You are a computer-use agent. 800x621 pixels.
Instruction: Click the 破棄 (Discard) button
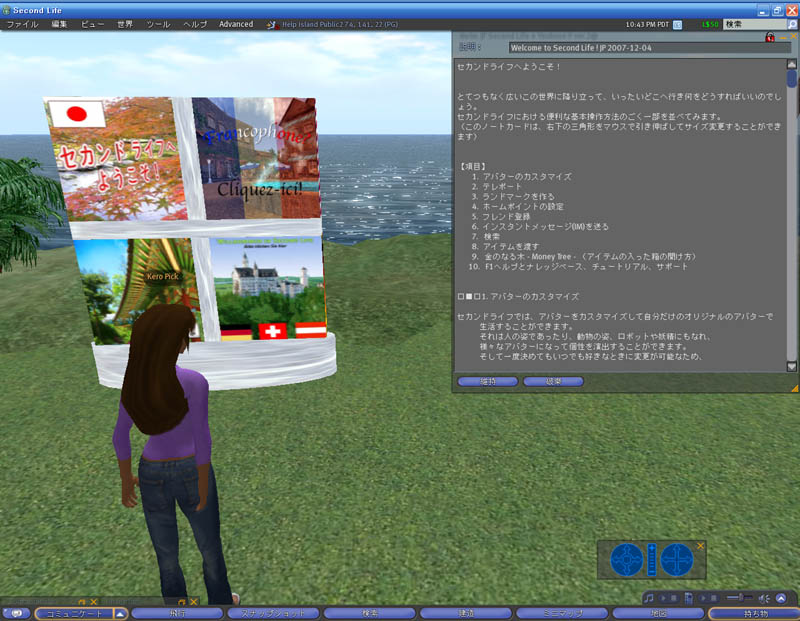click(x=553, y=381)
